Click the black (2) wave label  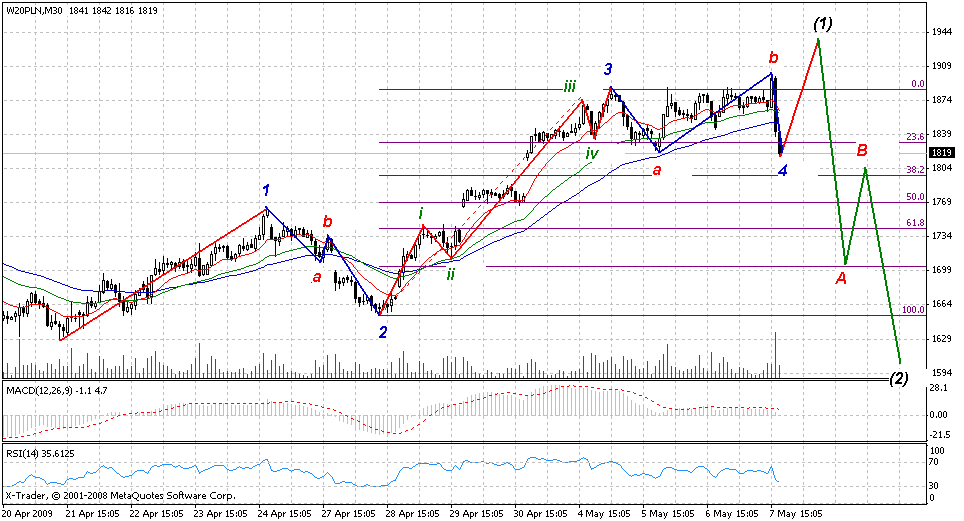[898, 378]
